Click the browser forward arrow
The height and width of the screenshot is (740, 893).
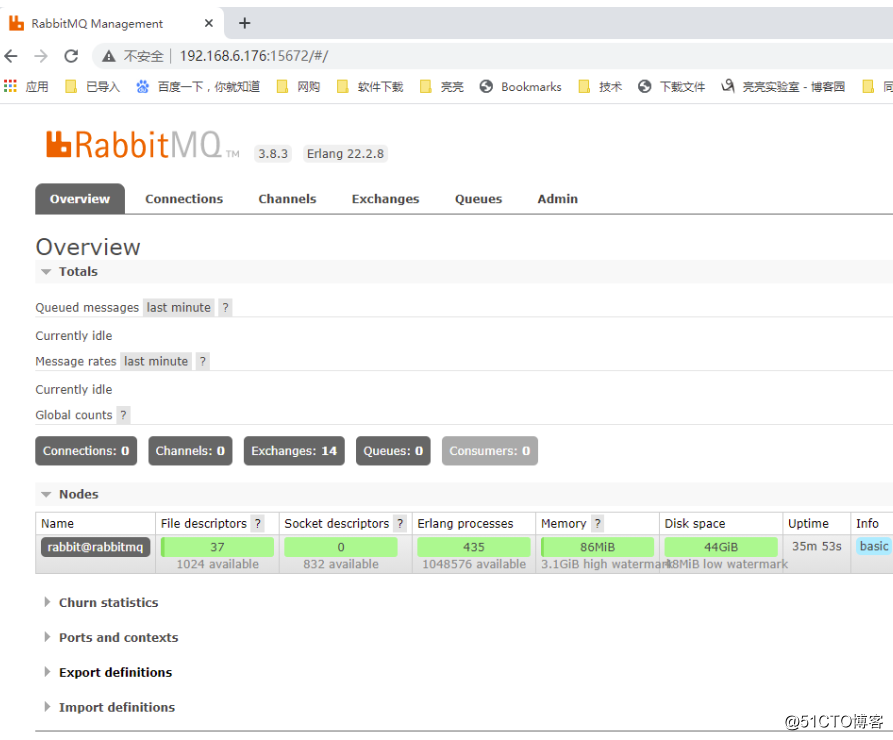click(x=41, y=56)
